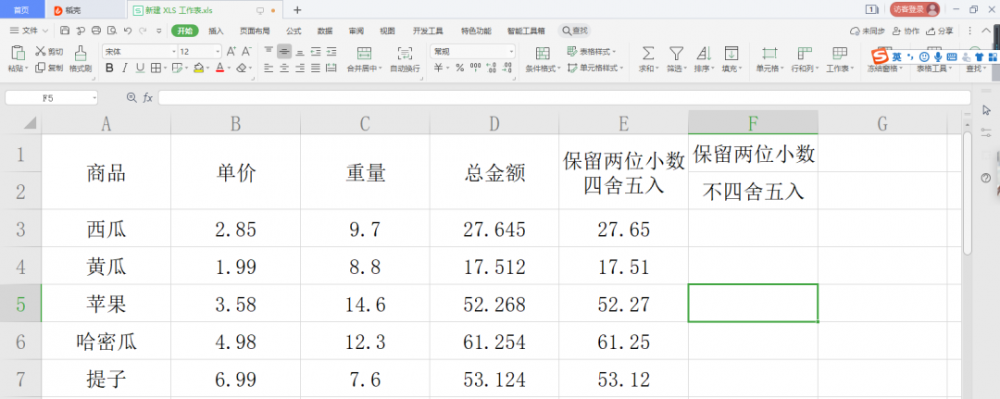
Task: Click the Format Painter (格式刷) icon
Action: 80,53
